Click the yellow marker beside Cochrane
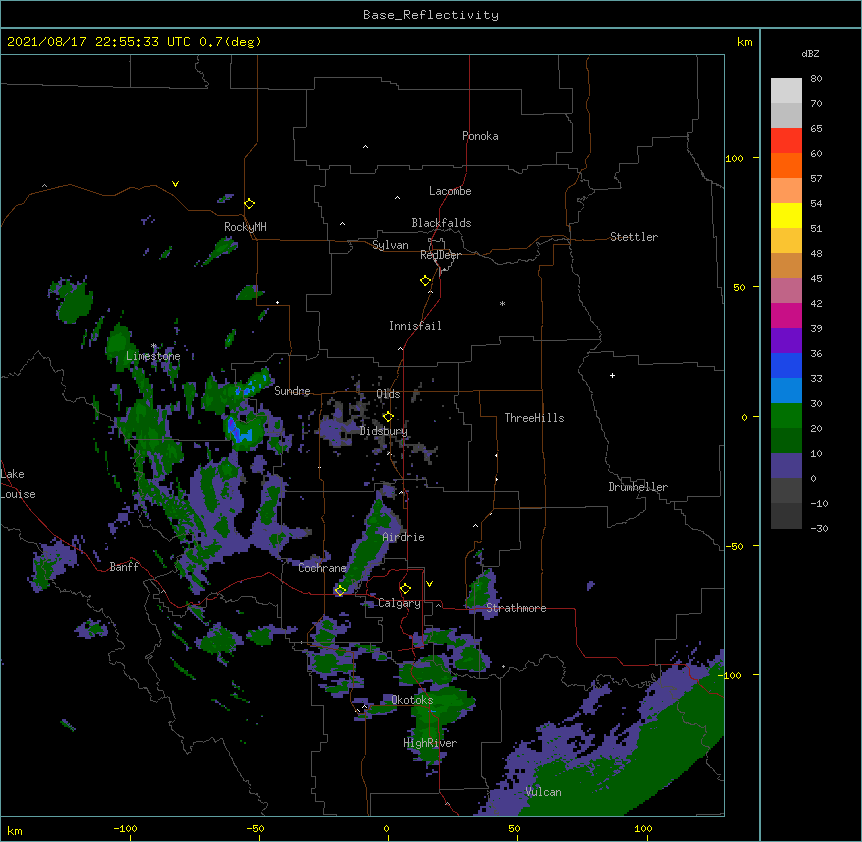 [340, 590]
